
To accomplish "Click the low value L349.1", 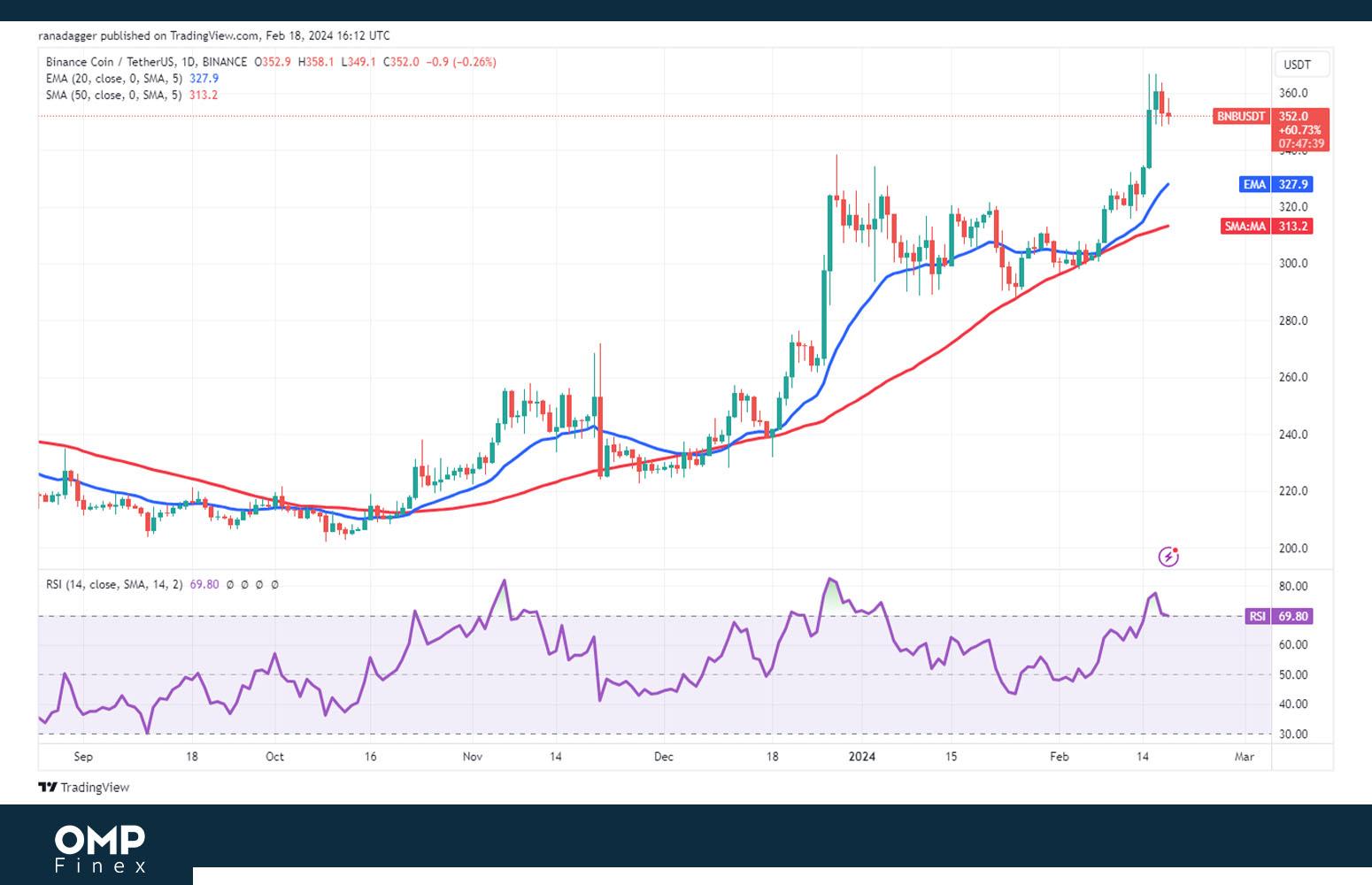I will (x=358, y=62).
